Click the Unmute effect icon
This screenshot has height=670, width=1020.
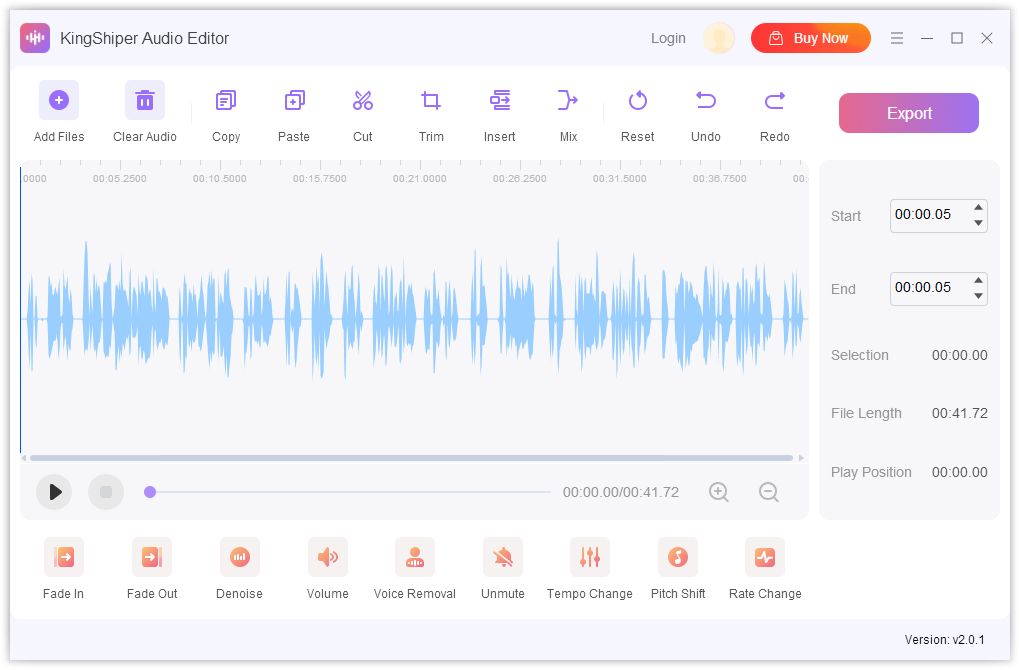(502, 557)
